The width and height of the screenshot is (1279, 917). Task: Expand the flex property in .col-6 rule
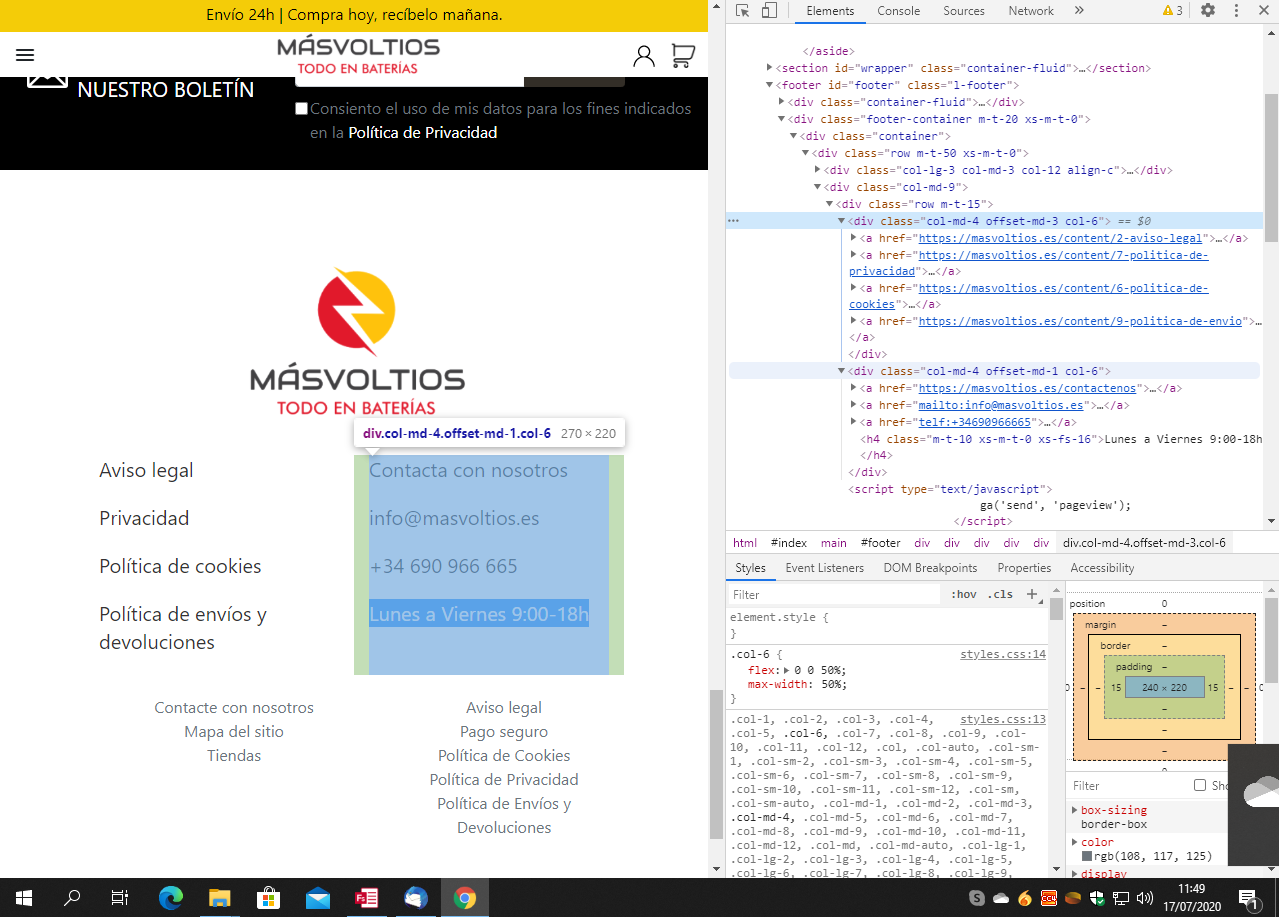[x=787, y=670]
